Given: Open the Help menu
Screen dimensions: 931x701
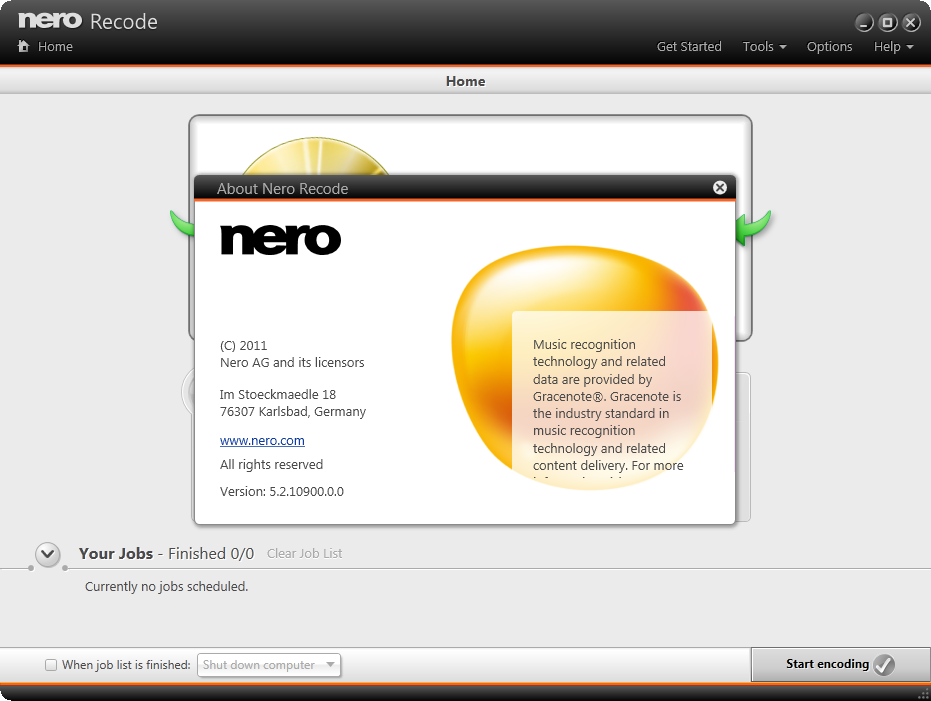Looking at the screenshot, I should tap(893, 46).
